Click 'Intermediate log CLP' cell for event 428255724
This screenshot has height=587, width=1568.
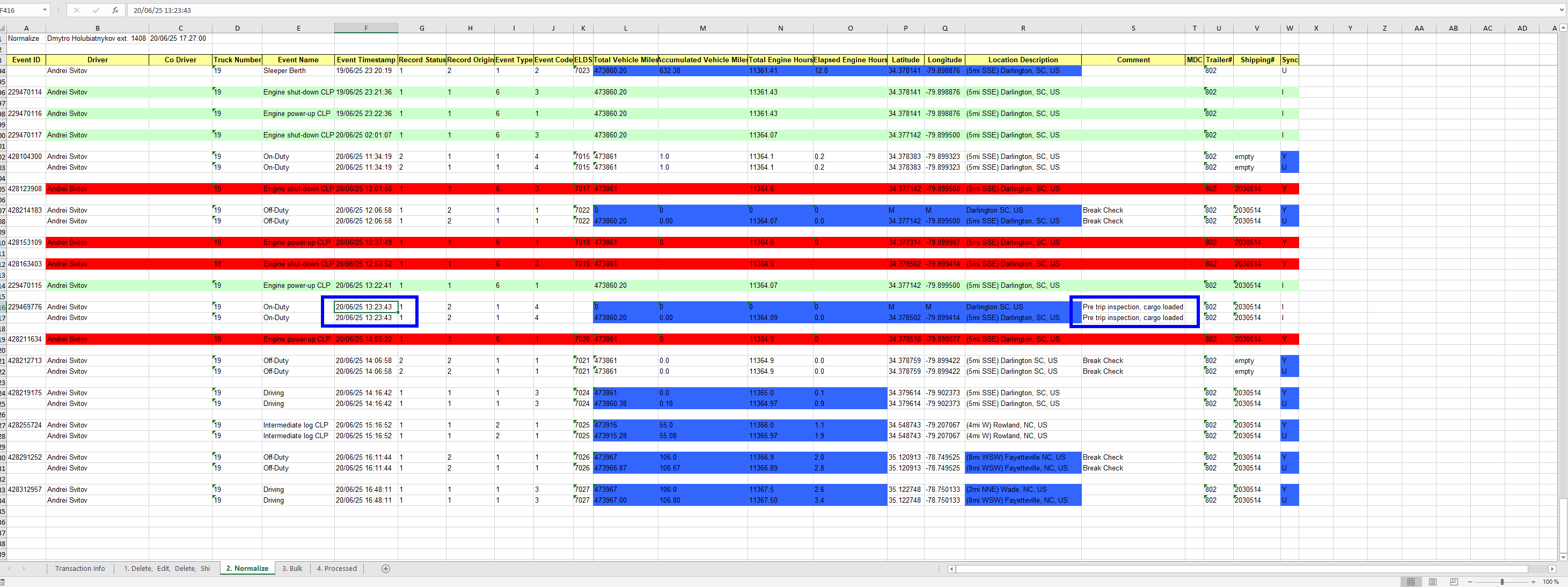pos(298,425)
